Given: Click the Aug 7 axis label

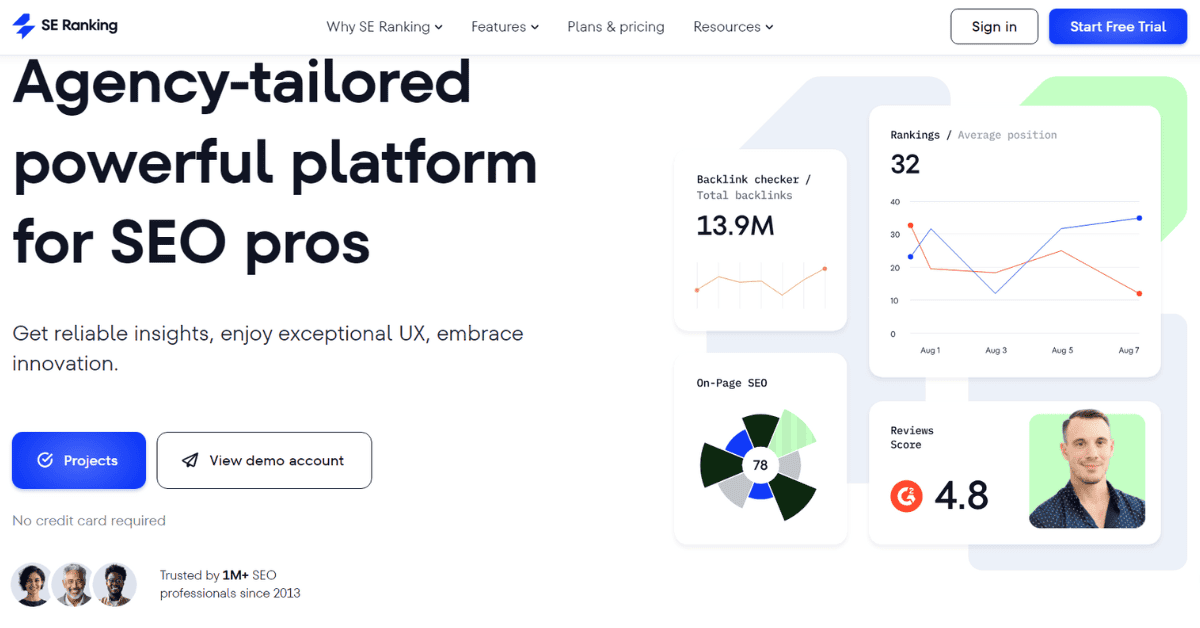Looking at the screenshot, I should pos(1129,351).
